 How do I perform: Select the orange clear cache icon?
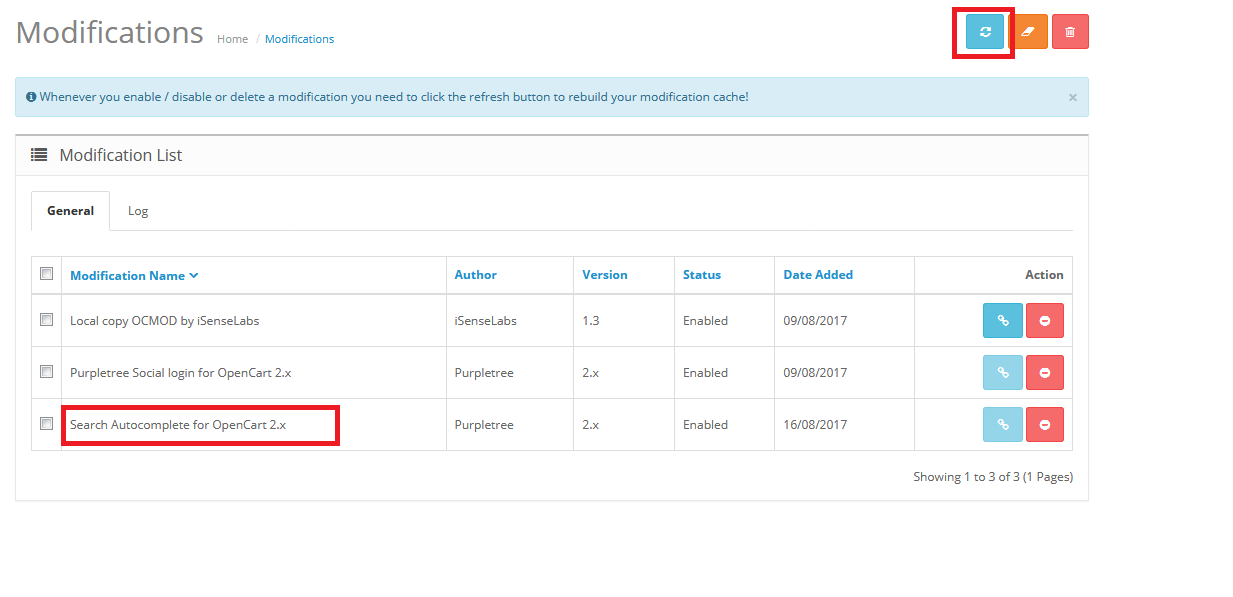[x=1030, y=31]
